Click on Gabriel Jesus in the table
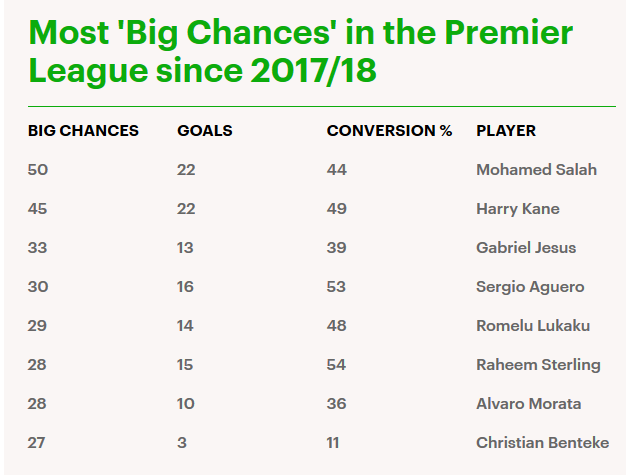This screenshot has height=475, width=626. pyautogui.click(x=526, y=248)
